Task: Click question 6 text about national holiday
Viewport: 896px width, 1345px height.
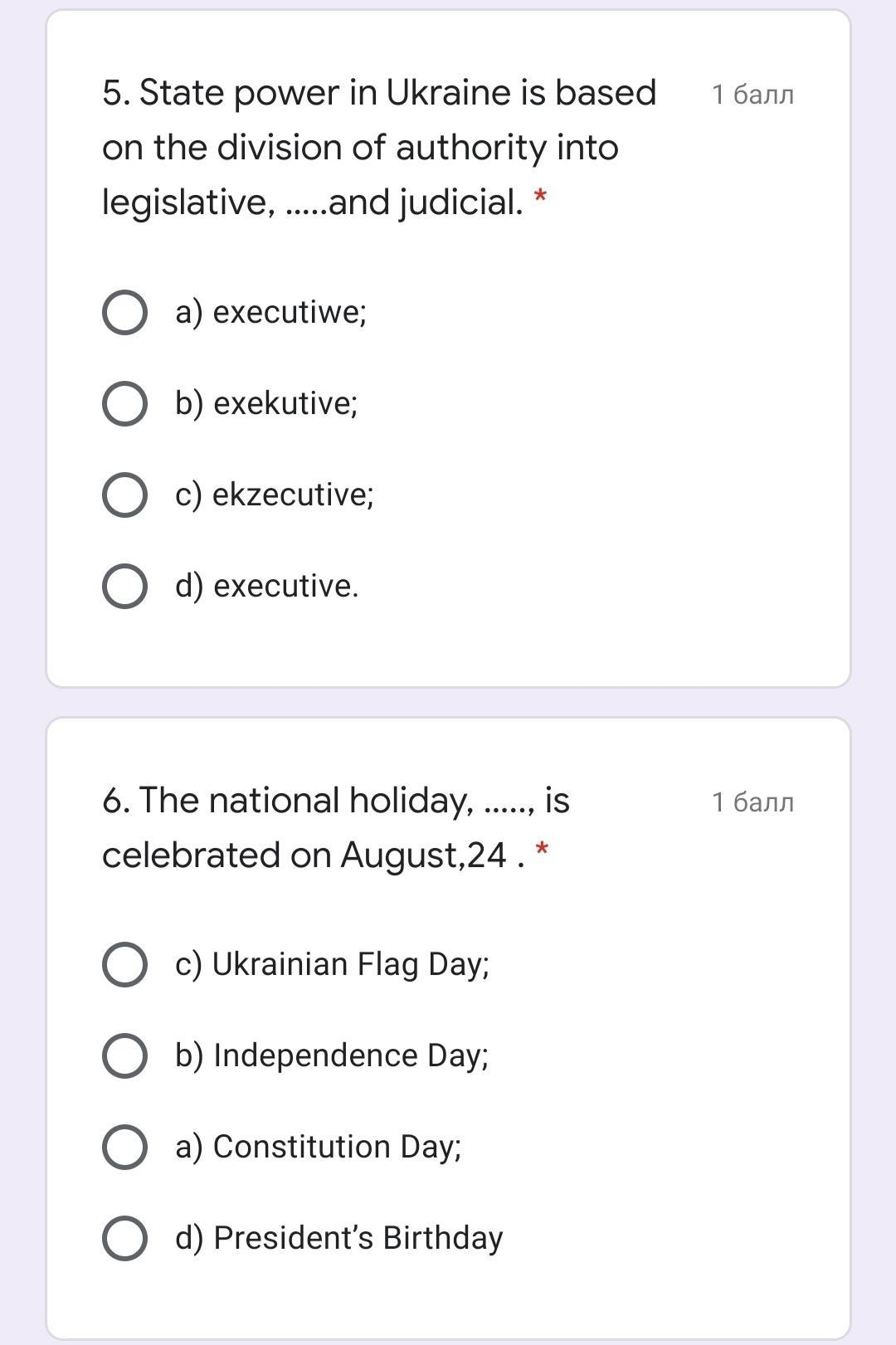Action: point(336,827)
